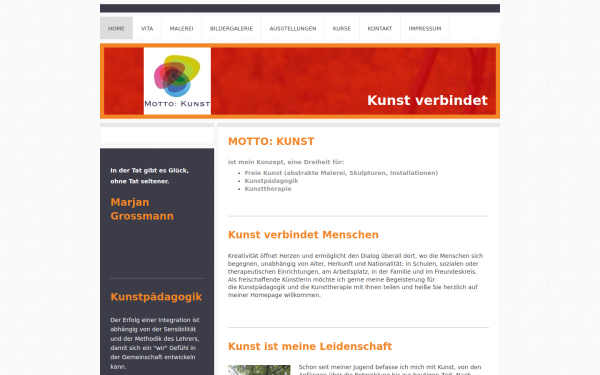Select BILDERGALERIE in the navigation
This screenshot has height=375, width=600.
(x=231, y=28)
